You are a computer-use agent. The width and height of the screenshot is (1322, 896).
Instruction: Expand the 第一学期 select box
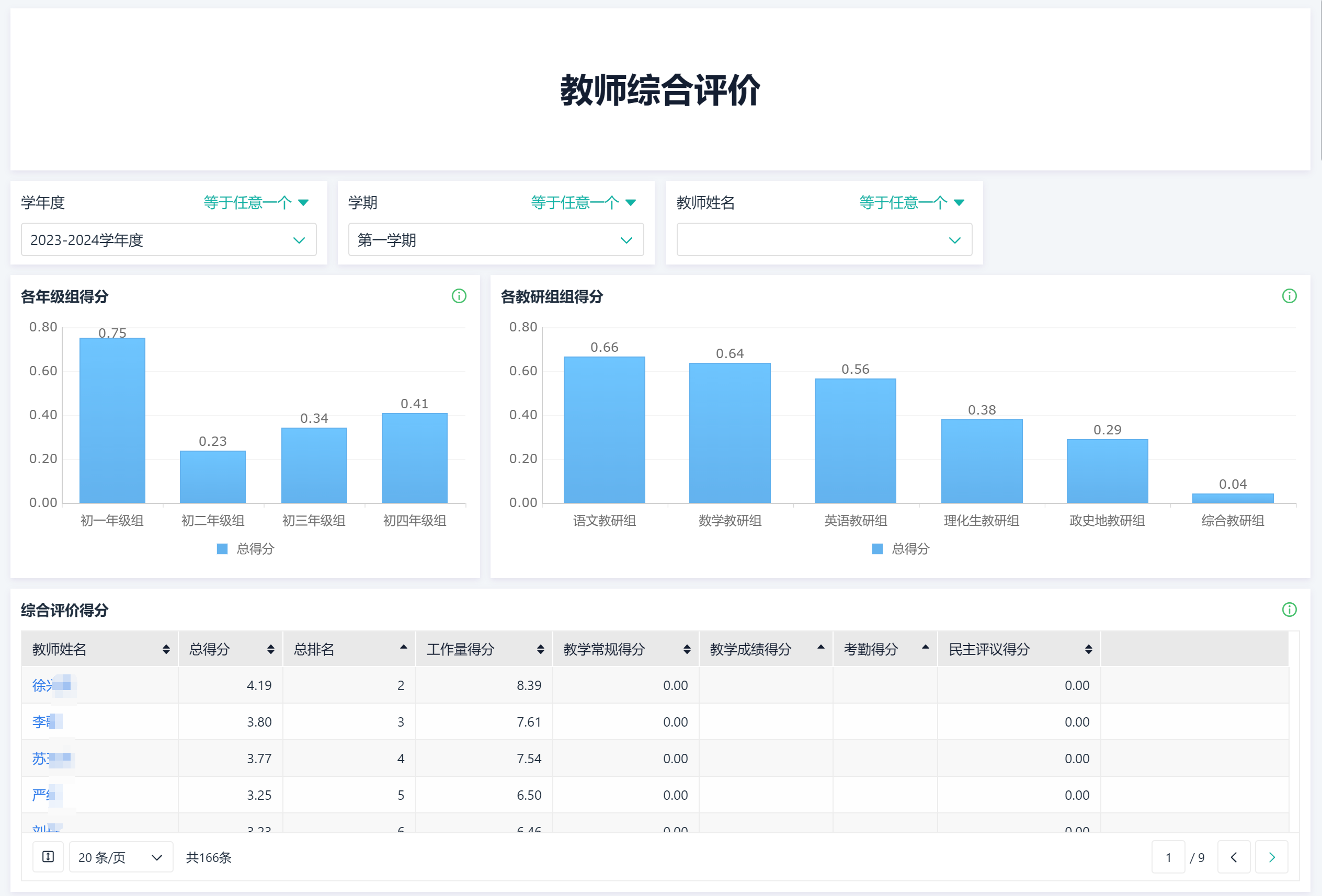495,240
